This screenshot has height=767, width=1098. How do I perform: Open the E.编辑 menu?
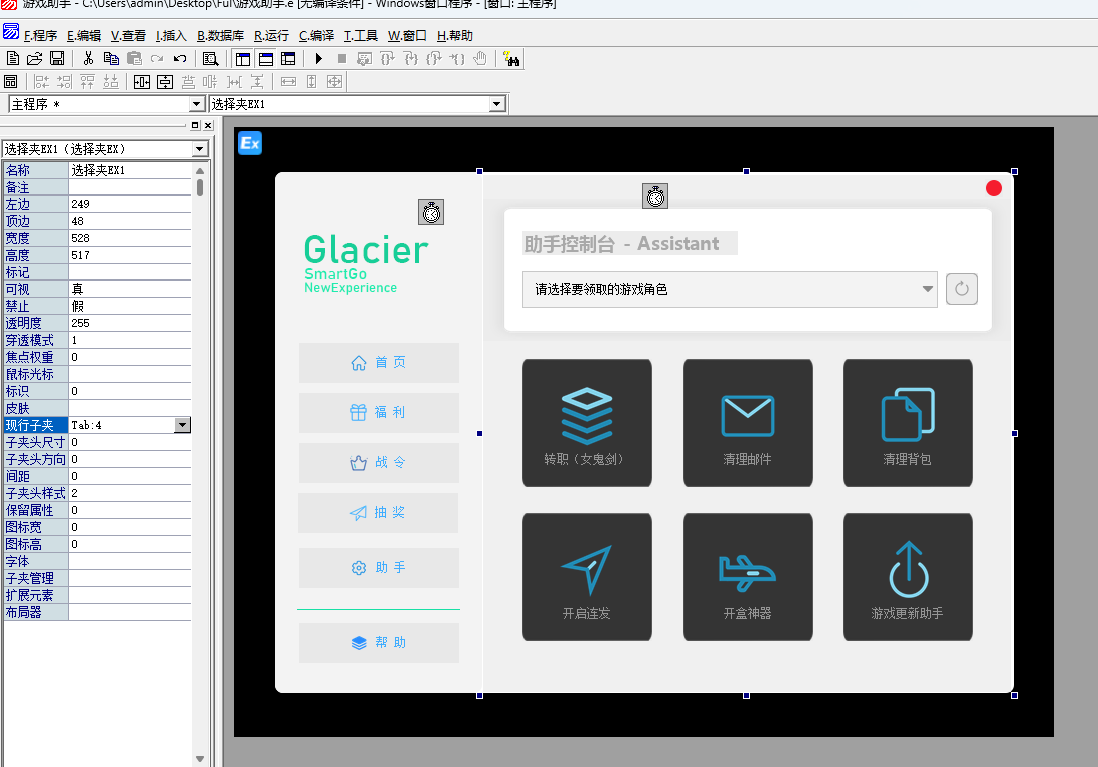84,36
